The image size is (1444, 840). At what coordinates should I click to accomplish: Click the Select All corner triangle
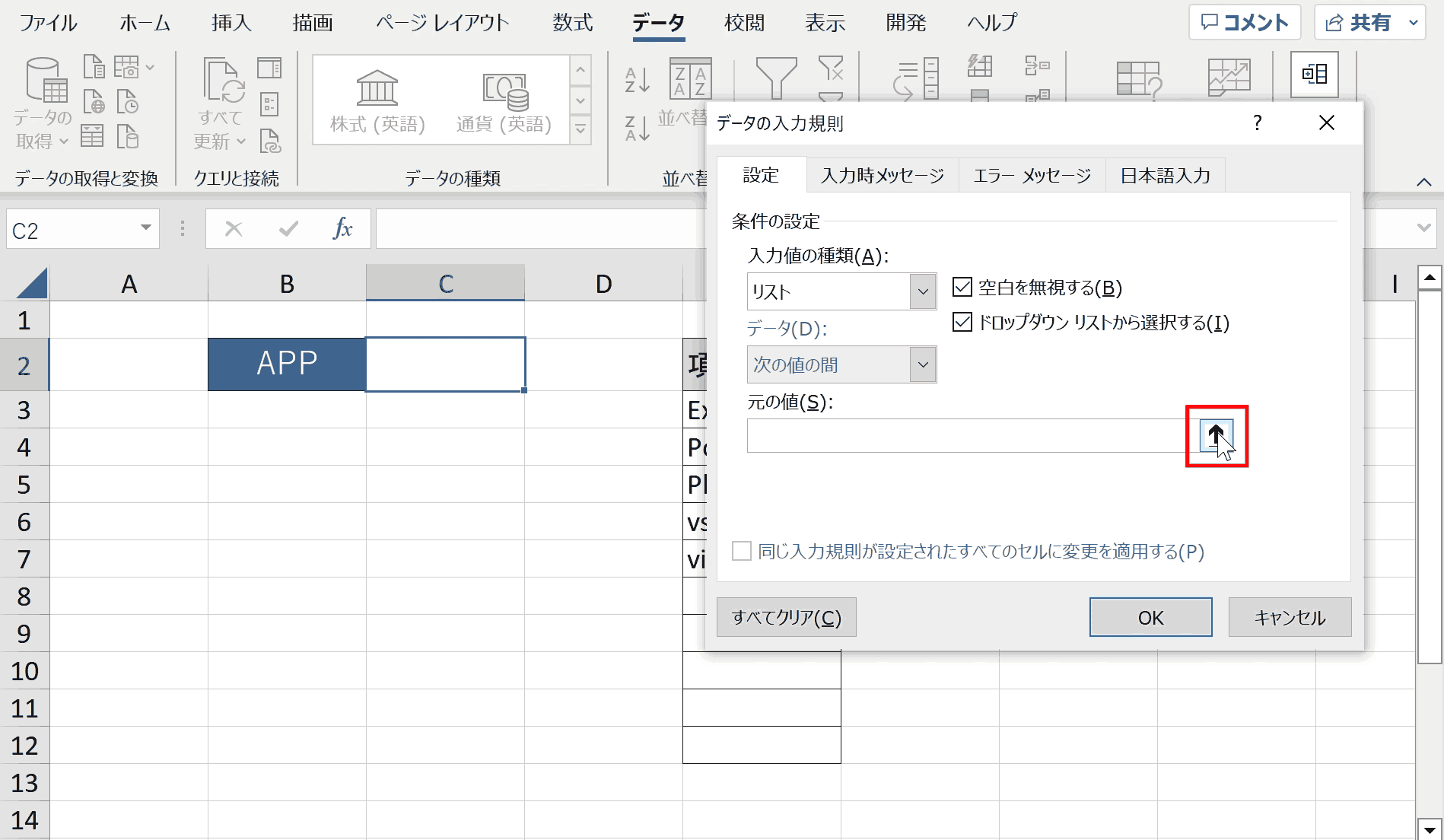[x=31, y=283]
